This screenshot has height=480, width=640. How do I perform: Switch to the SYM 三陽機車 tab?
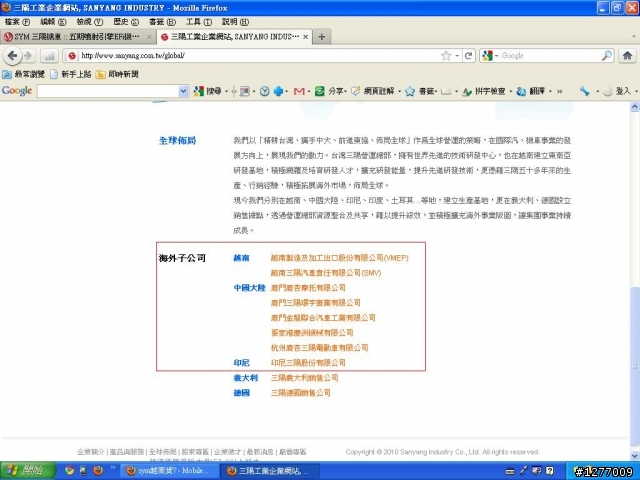pyautogui.click(x=78, y=37)
